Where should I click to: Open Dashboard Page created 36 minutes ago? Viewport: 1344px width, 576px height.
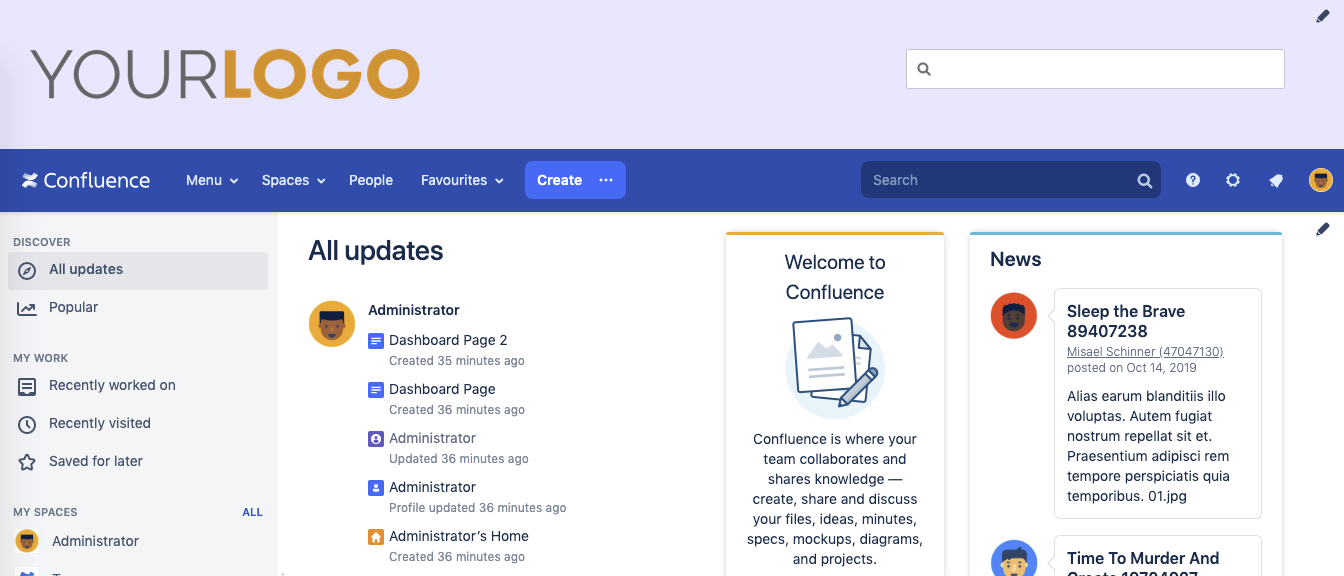442,389
